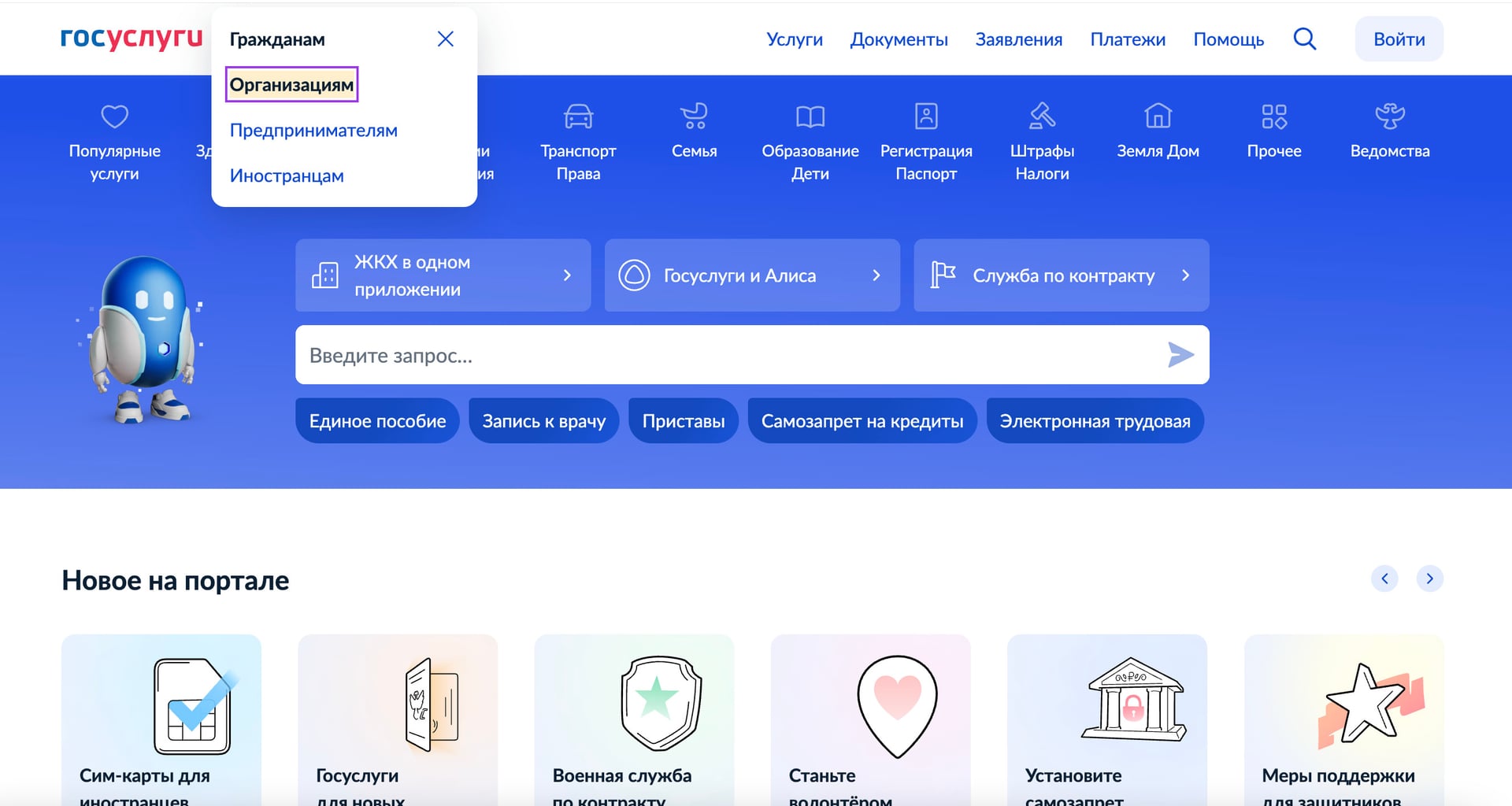Click the previous arrow in Новое на портале
The height and width of the screenshot is (806, 1512).
[1384, 579]
